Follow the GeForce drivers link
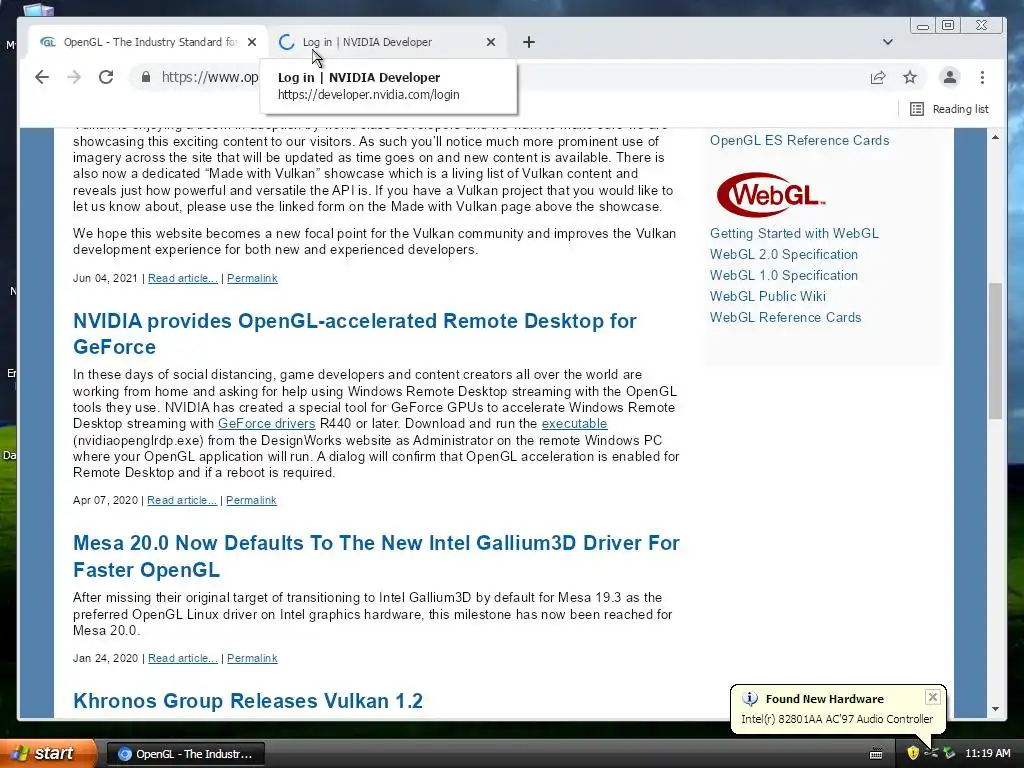The image size is (1024, 768). pos(266,423)
